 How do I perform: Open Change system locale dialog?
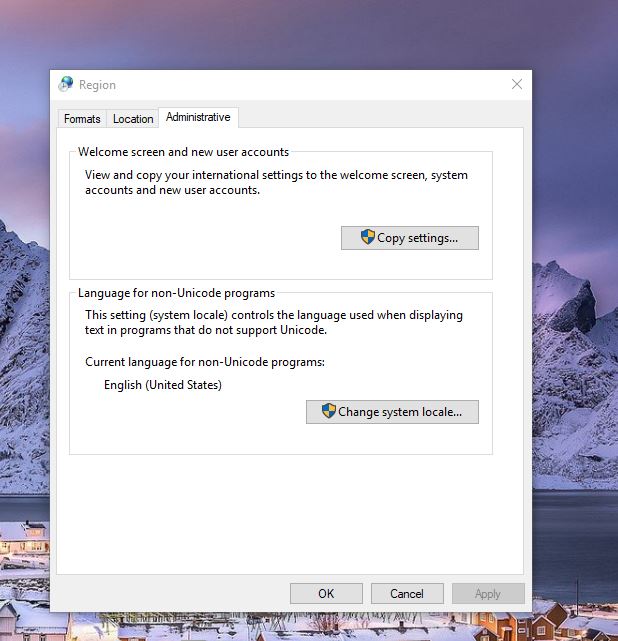[392, 412]
